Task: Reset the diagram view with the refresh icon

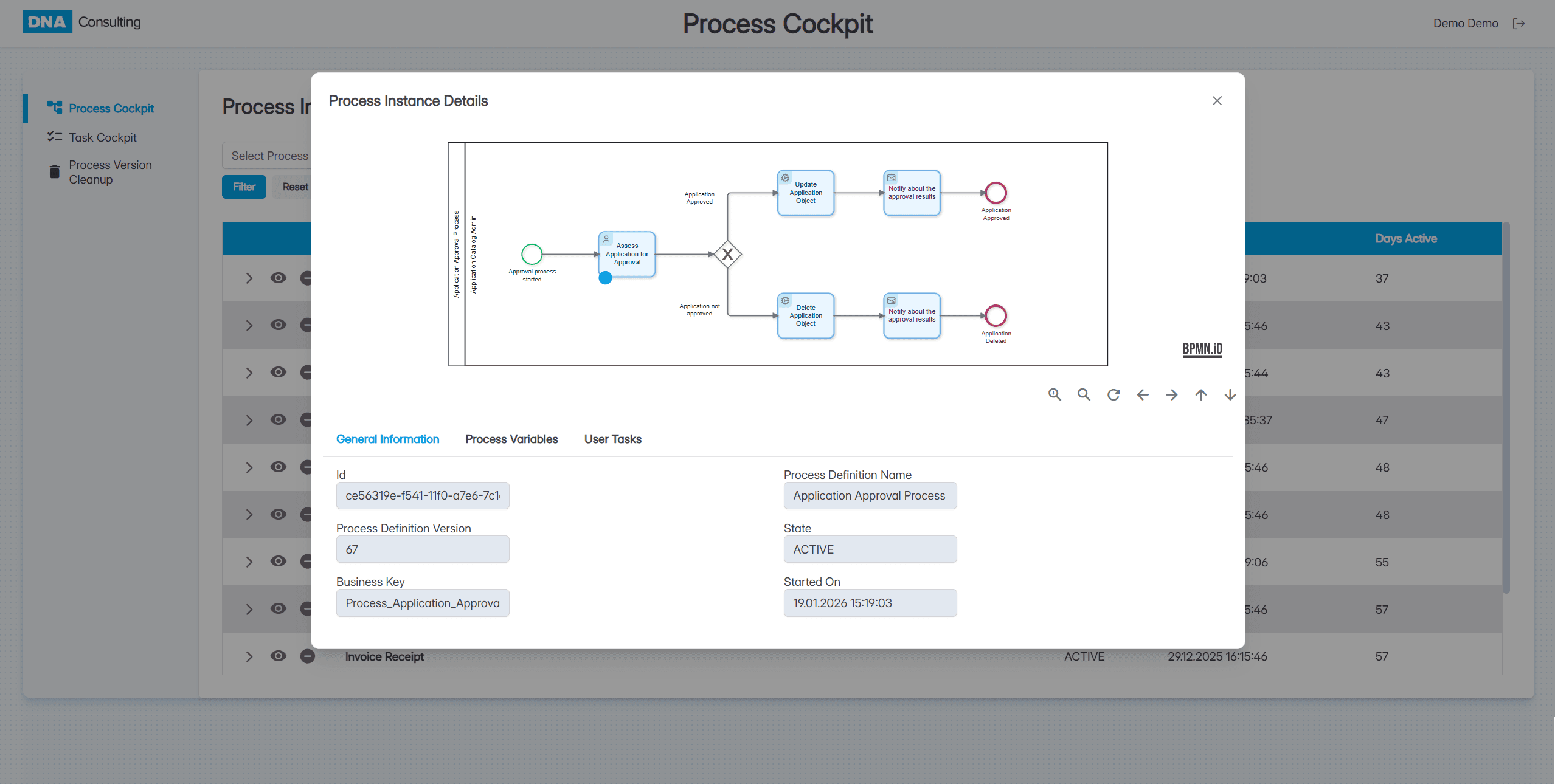Action: tap(1113, 395)
